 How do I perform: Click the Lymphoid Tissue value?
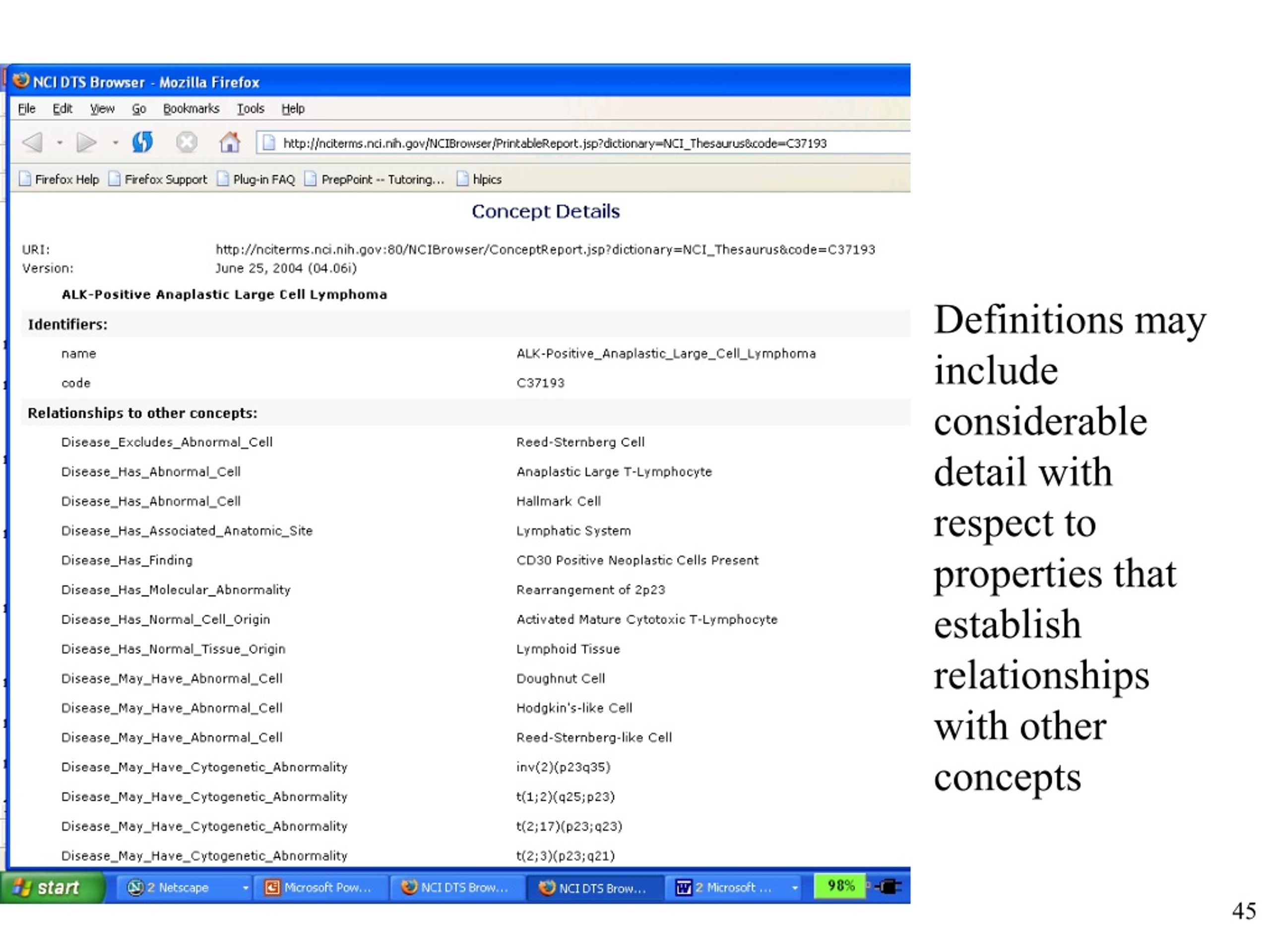569,649
